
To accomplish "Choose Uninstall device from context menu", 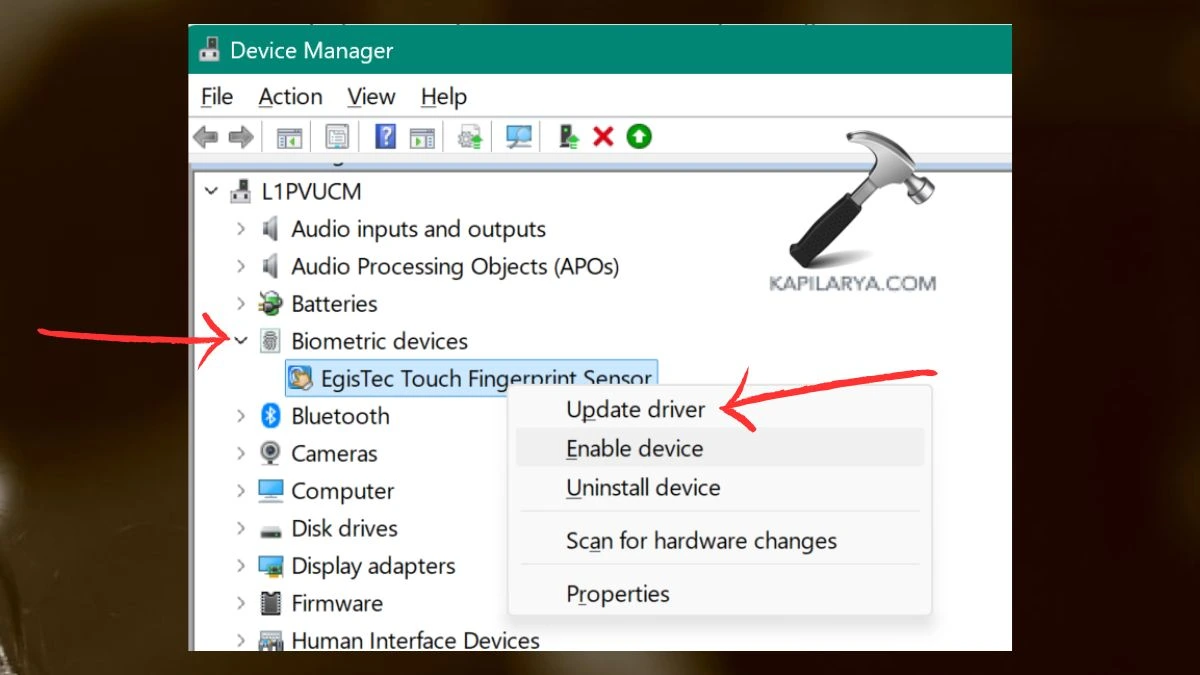I will (x=643, y=488).
